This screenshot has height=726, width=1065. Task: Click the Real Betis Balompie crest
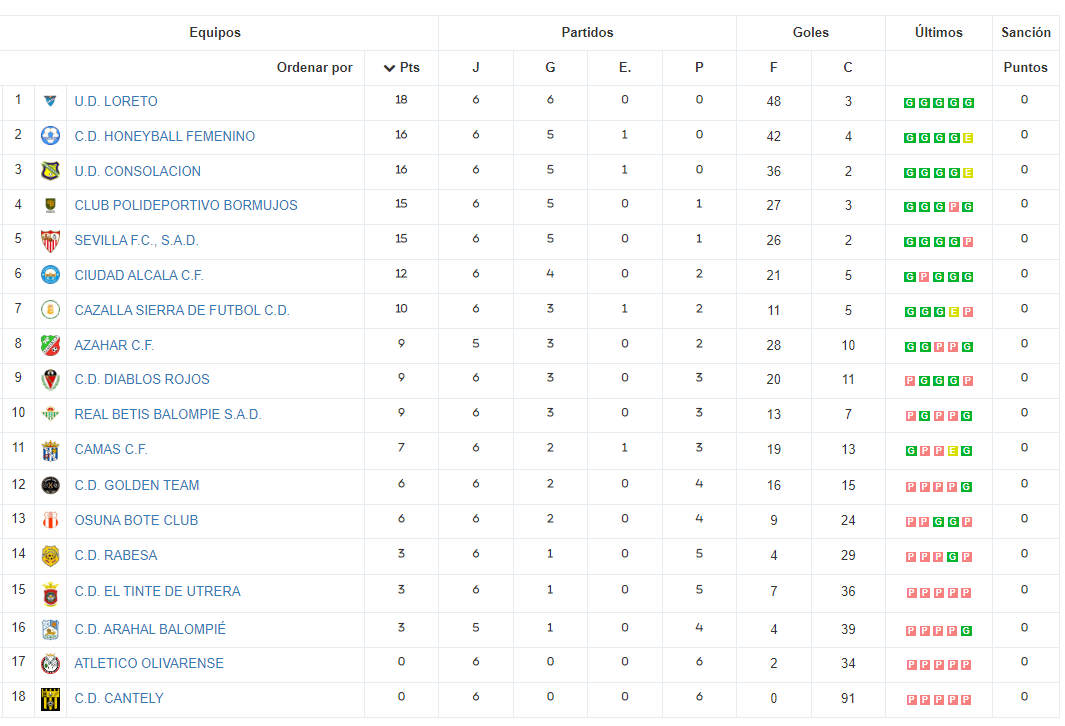tap(50, 414)
